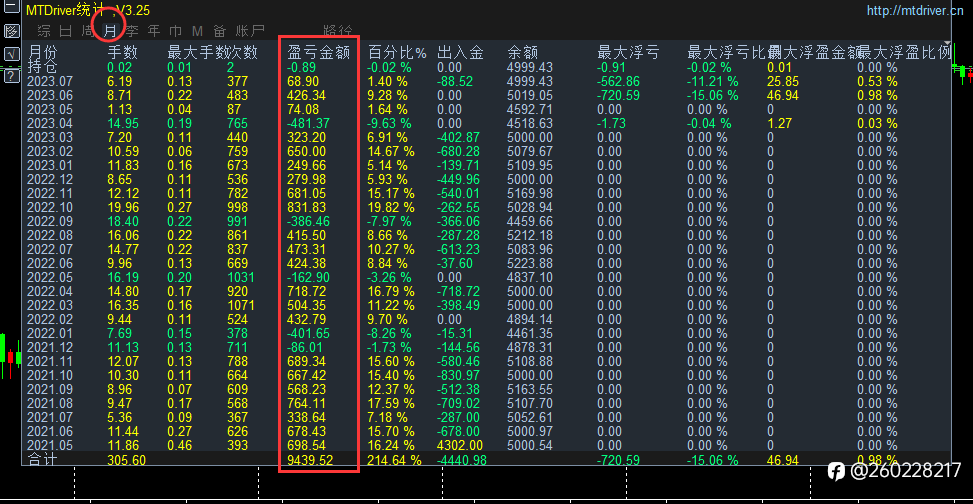The width and height of the screenshot is (973, 504).
Task: Open the http://mtdriver.cn link
Action: (915, 11)
